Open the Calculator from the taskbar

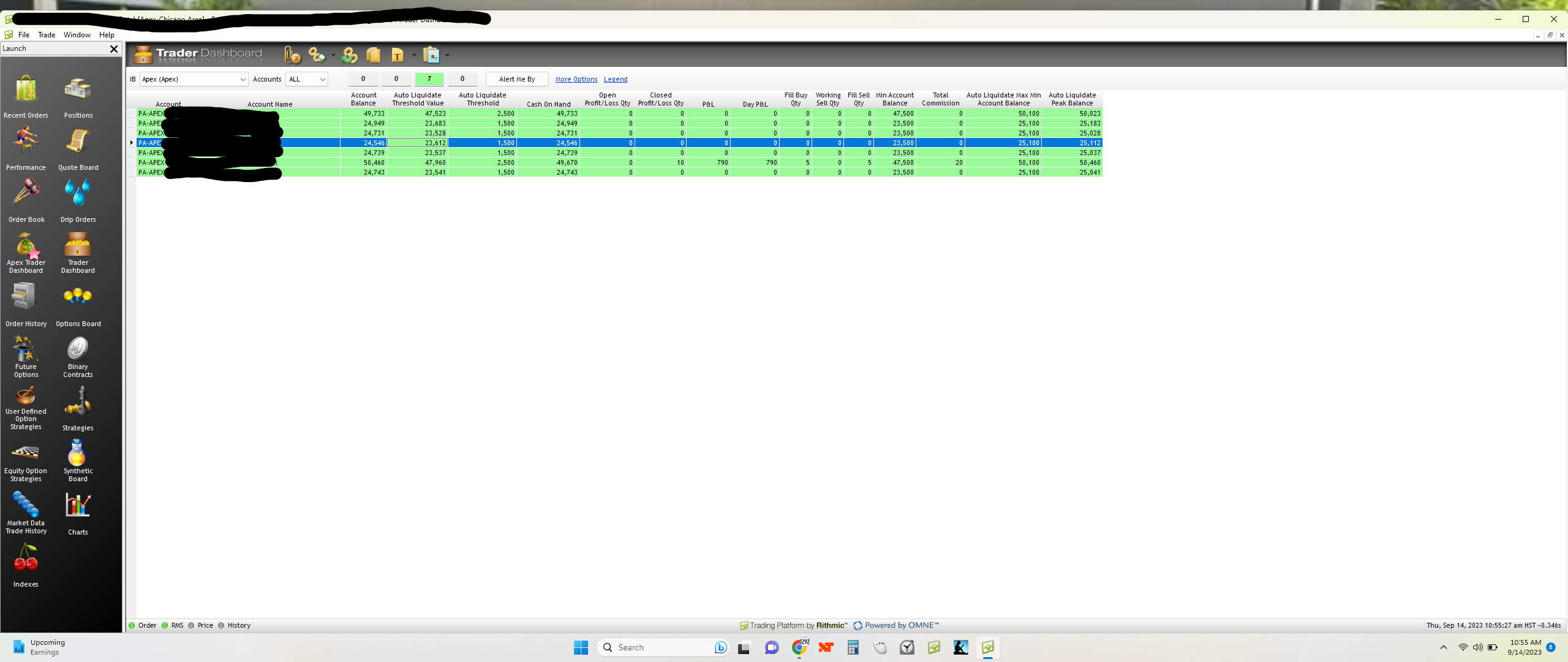(x=853, y=647)
